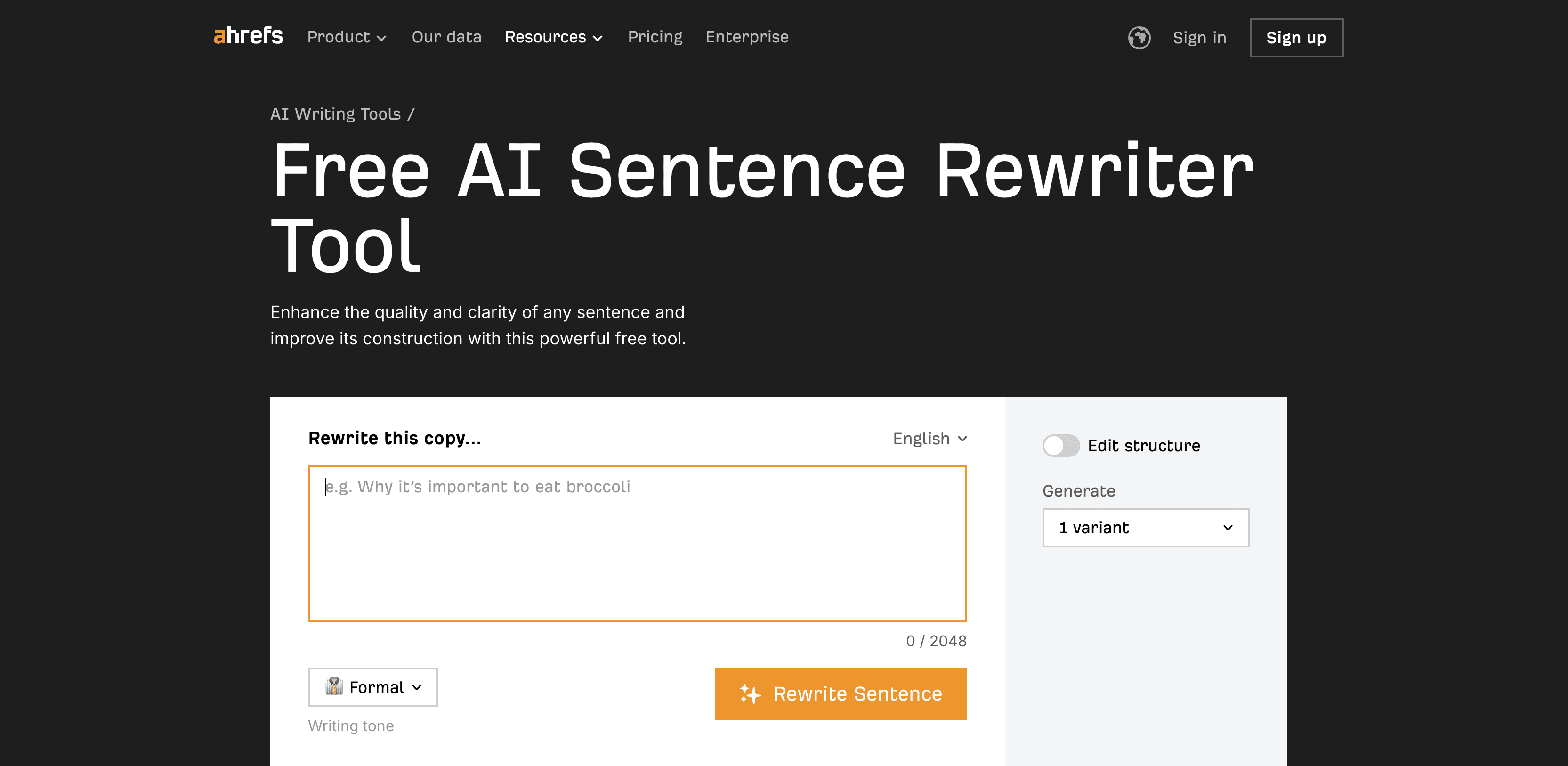Open the globe language selector in header
Screen dimensions: 1568x766
tap(1140, 38)
